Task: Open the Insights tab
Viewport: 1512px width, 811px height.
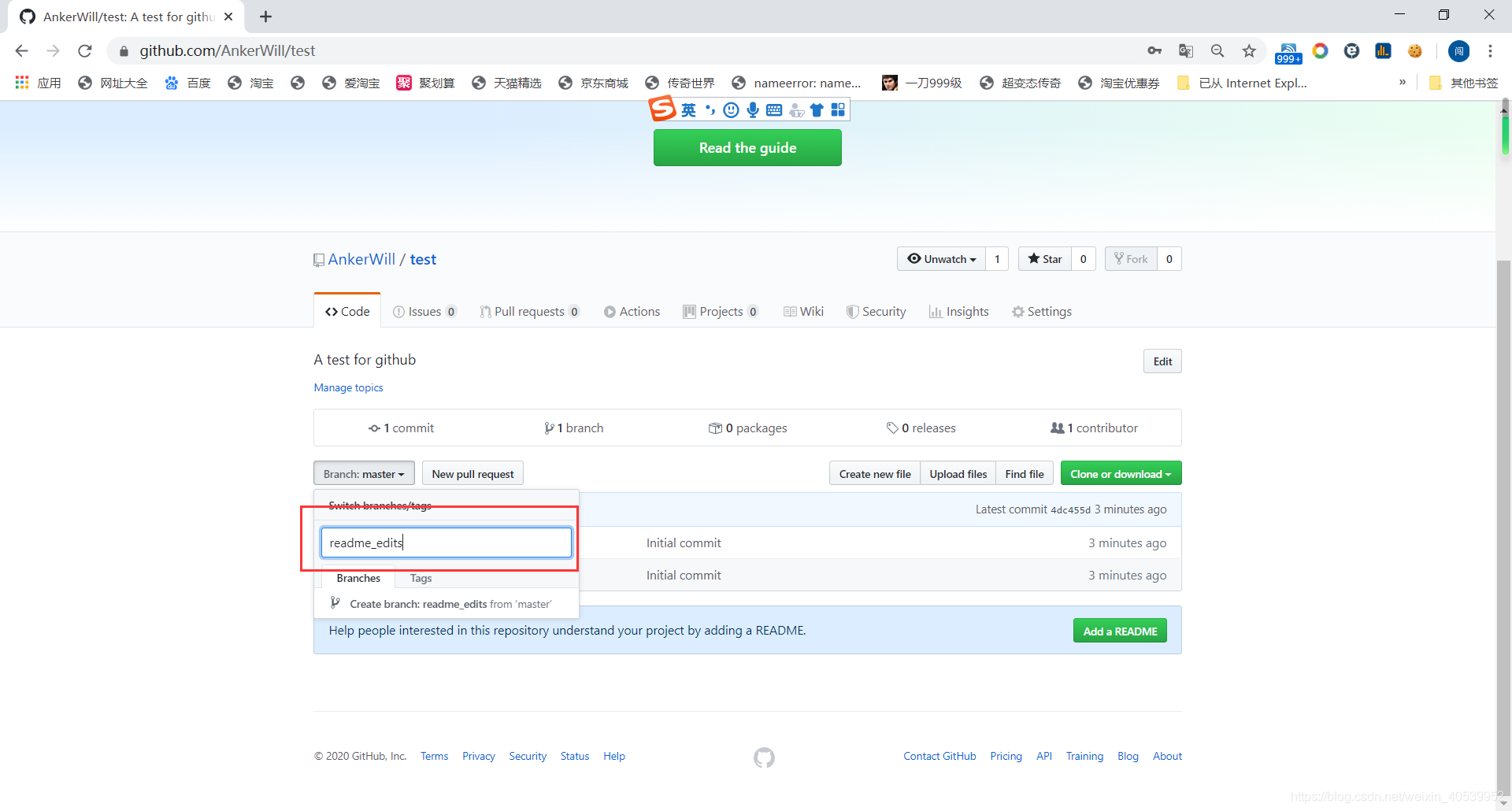Action: pos(959,312)
